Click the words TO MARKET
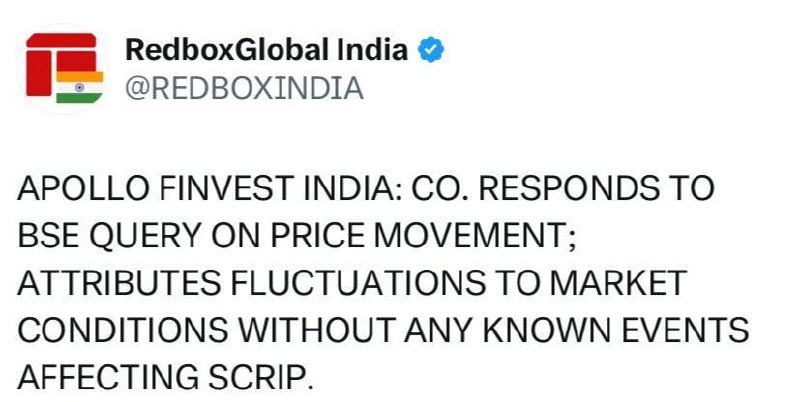 click(x=591, y=283)
